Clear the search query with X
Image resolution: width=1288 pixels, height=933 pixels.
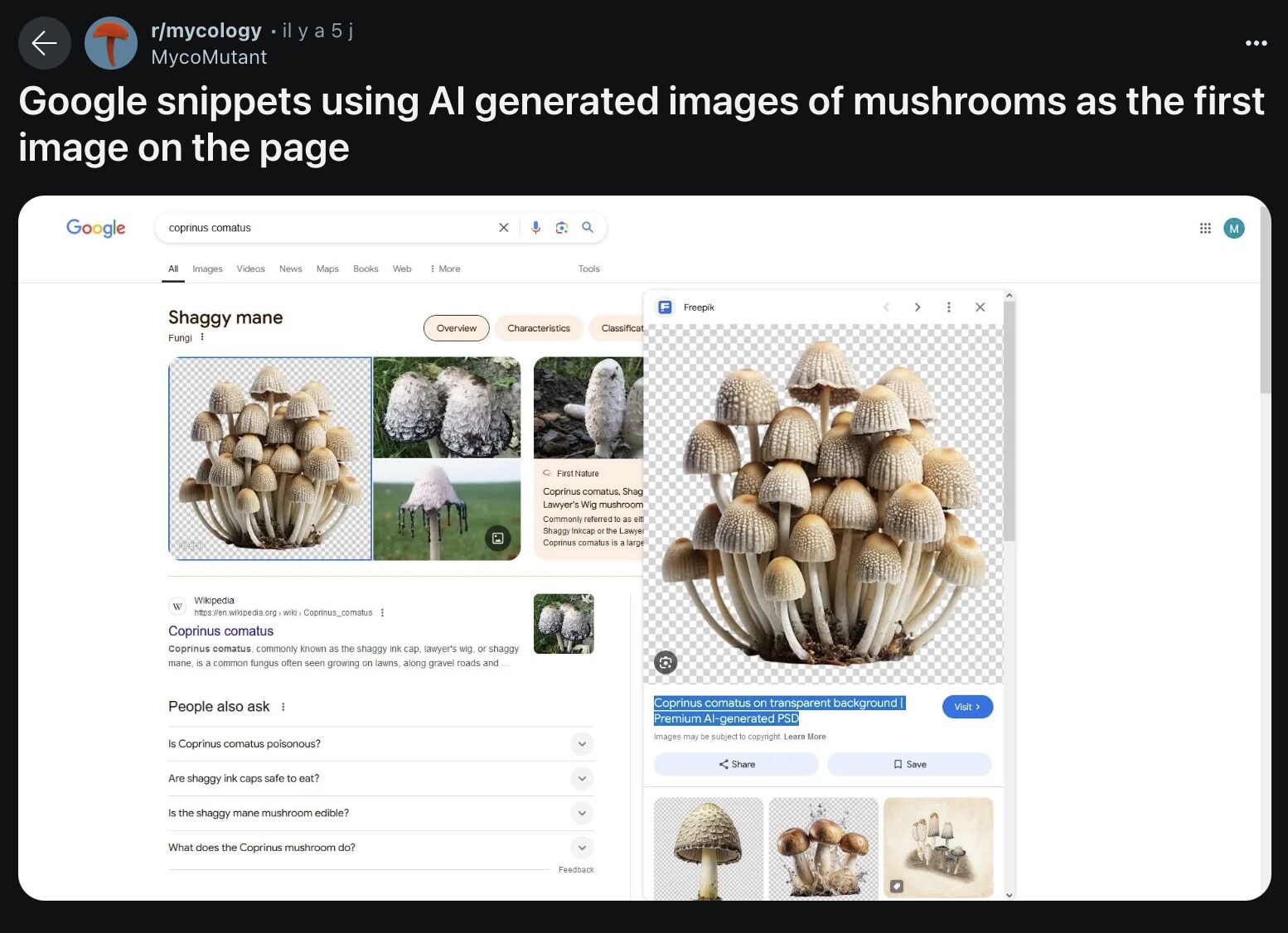click(503, 228)
